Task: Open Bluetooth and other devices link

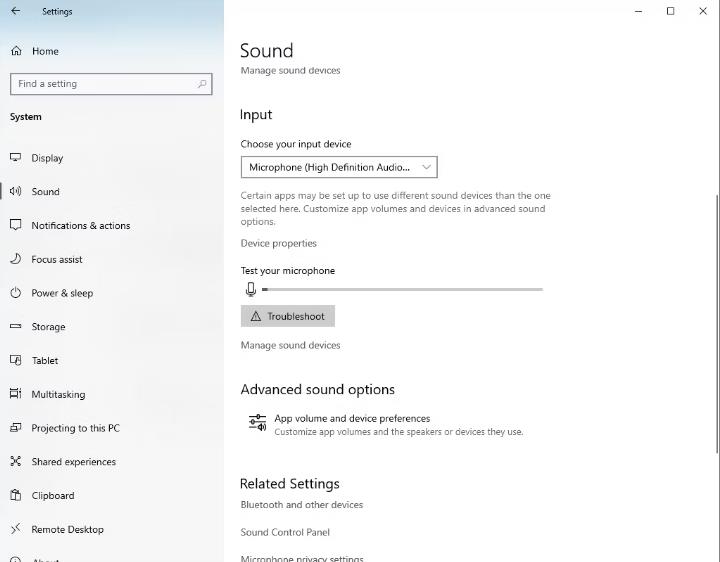Action: (x=301, y=505)
